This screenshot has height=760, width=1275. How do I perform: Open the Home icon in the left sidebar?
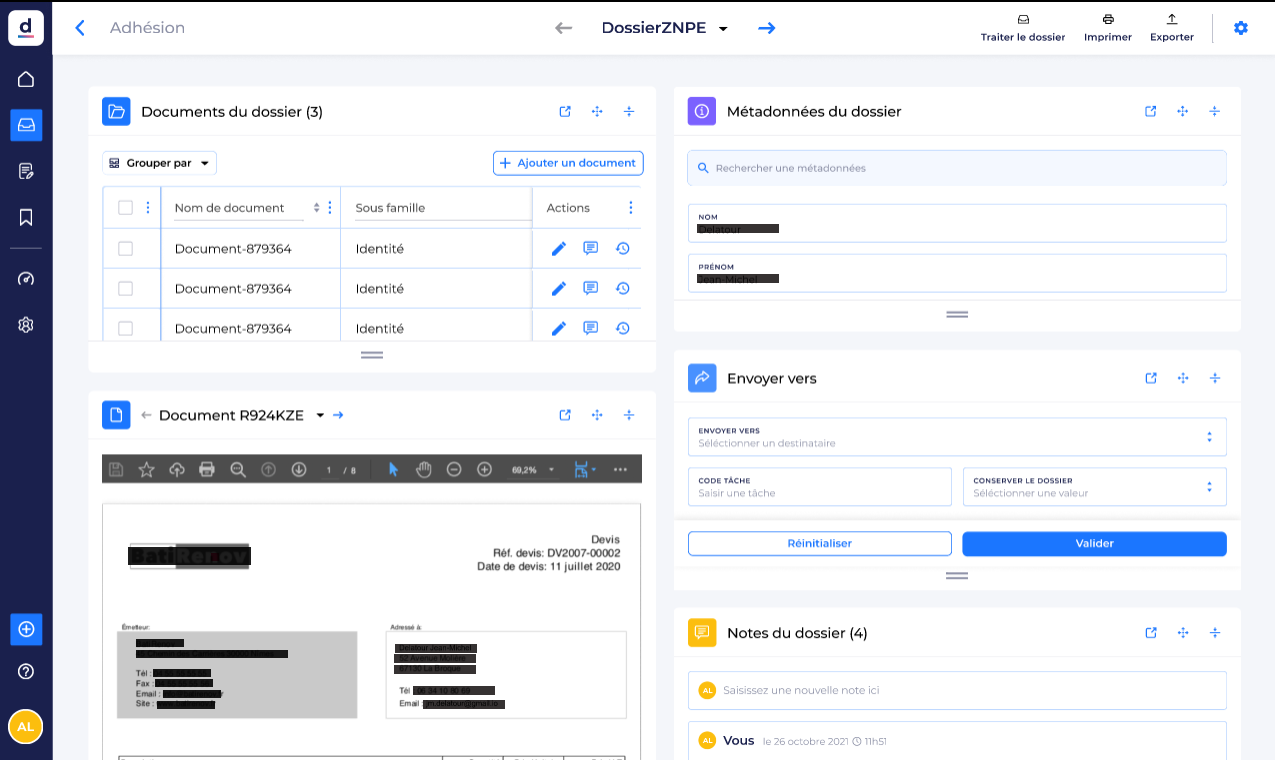click(25, 78)
